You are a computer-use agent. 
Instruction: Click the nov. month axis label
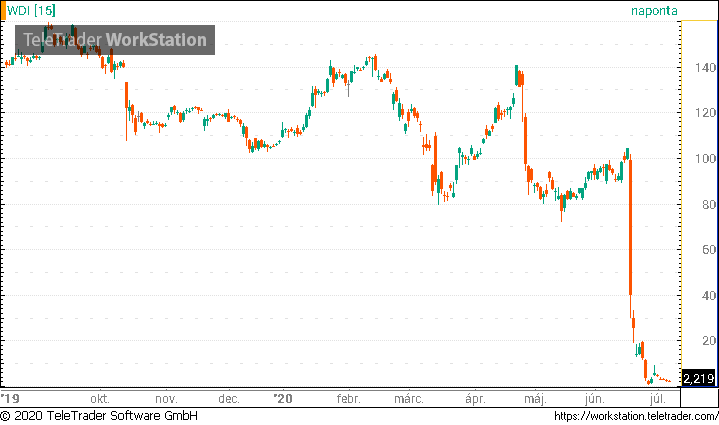[166, 398]
